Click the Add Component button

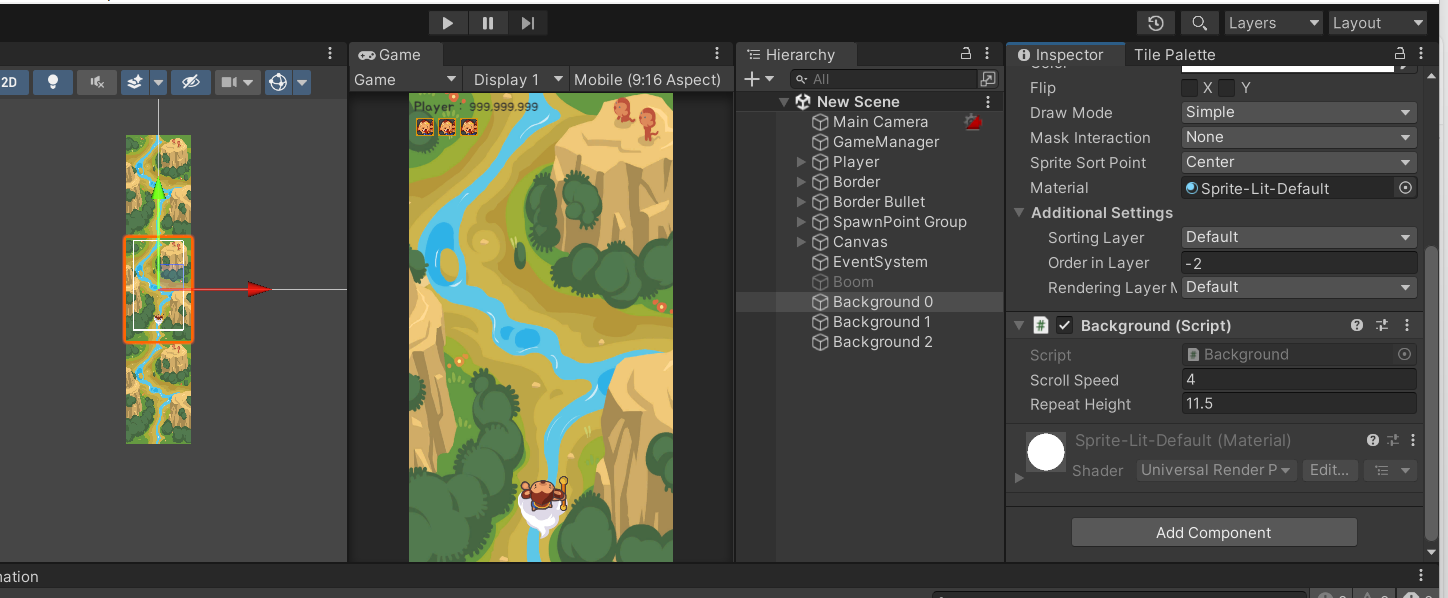1214,532
